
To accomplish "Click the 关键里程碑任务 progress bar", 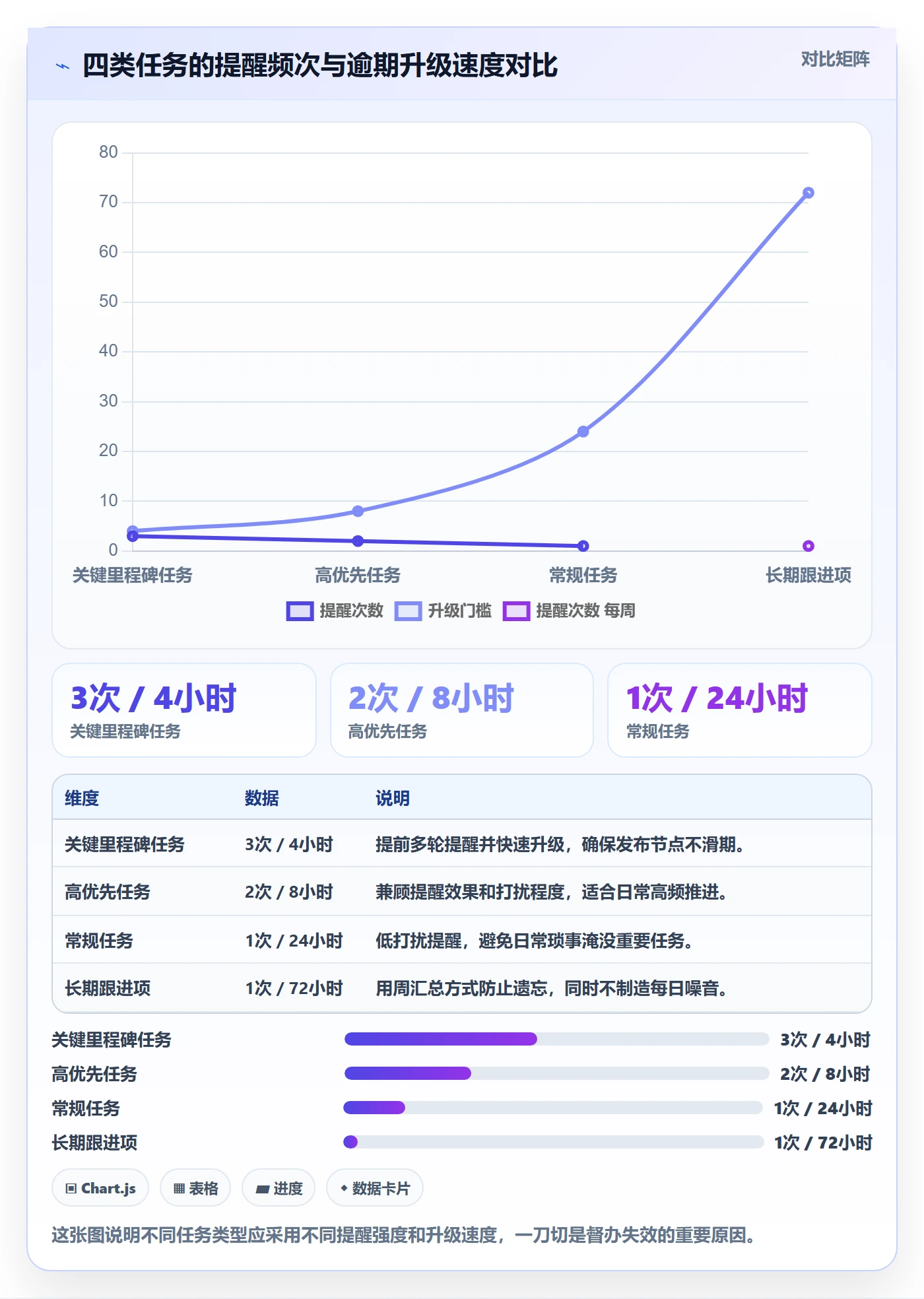I will pos(556,1039).
